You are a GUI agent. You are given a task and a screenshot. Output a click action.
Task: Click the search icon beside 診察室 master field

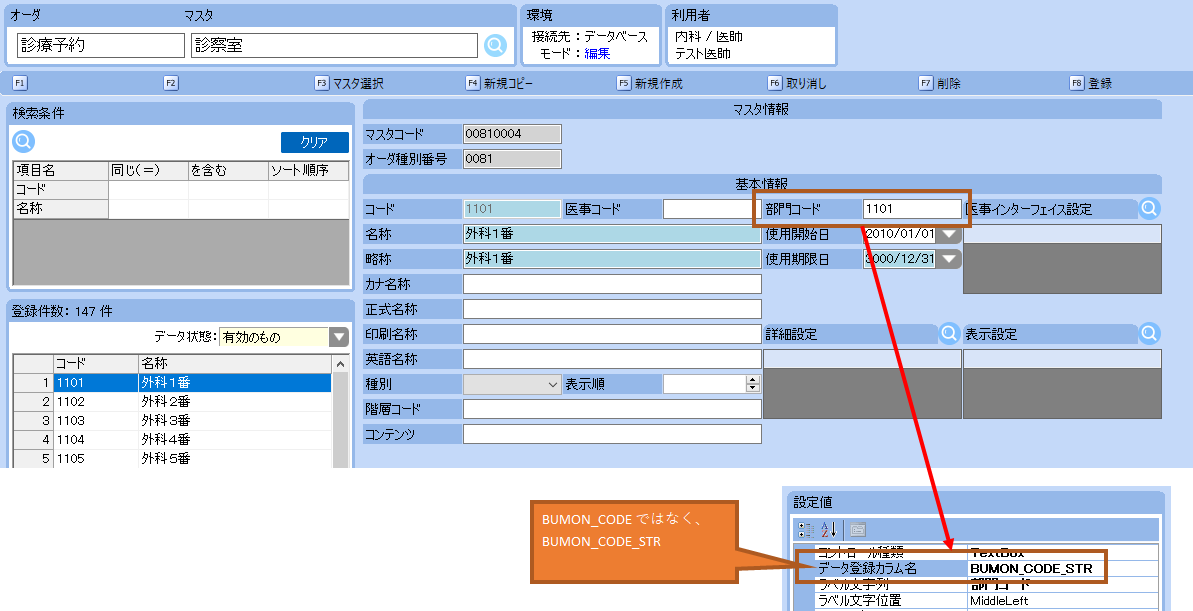495,45
